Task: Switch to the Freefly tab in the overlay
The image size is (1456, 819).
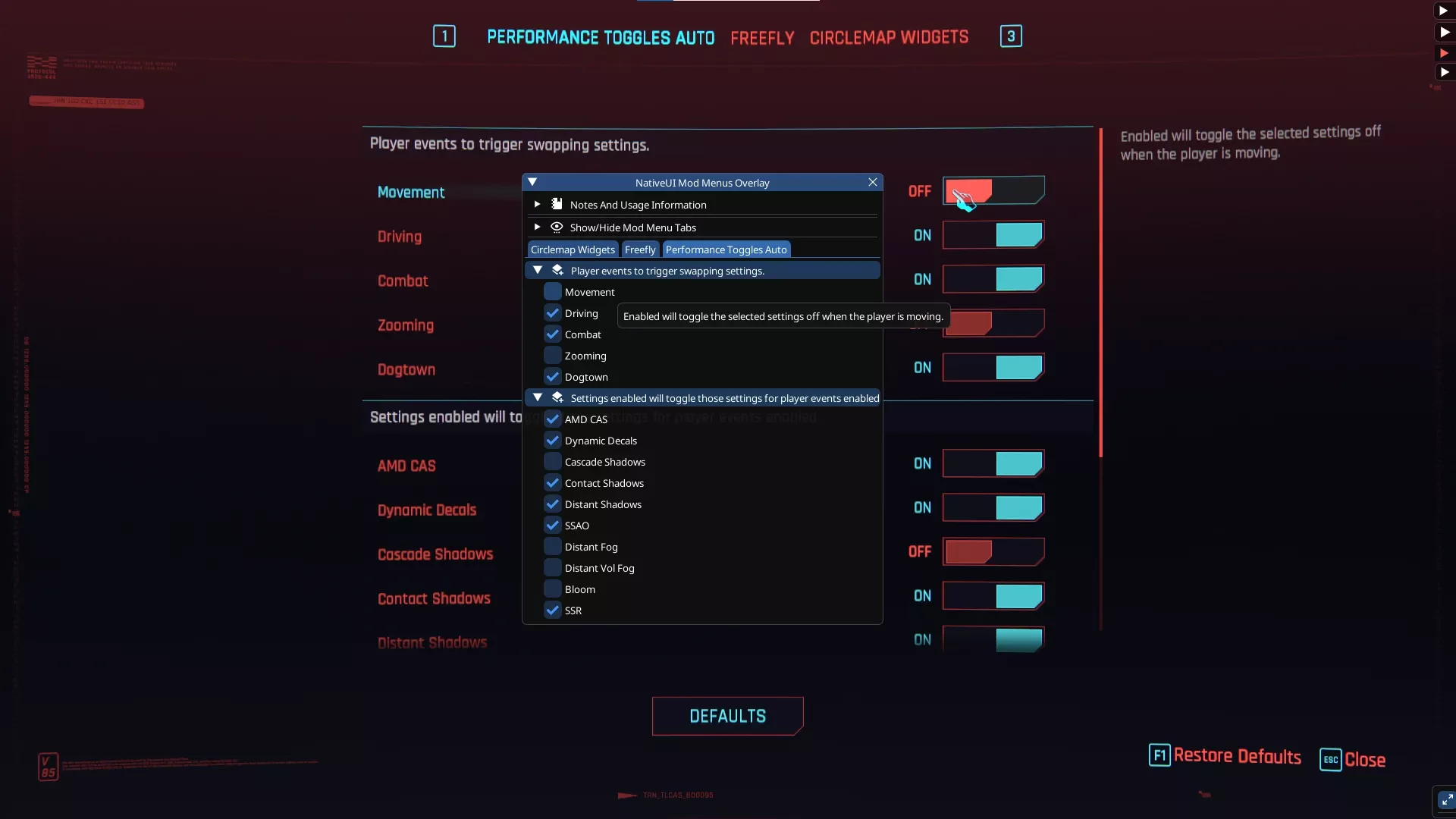Action: [x=639, y=249]
